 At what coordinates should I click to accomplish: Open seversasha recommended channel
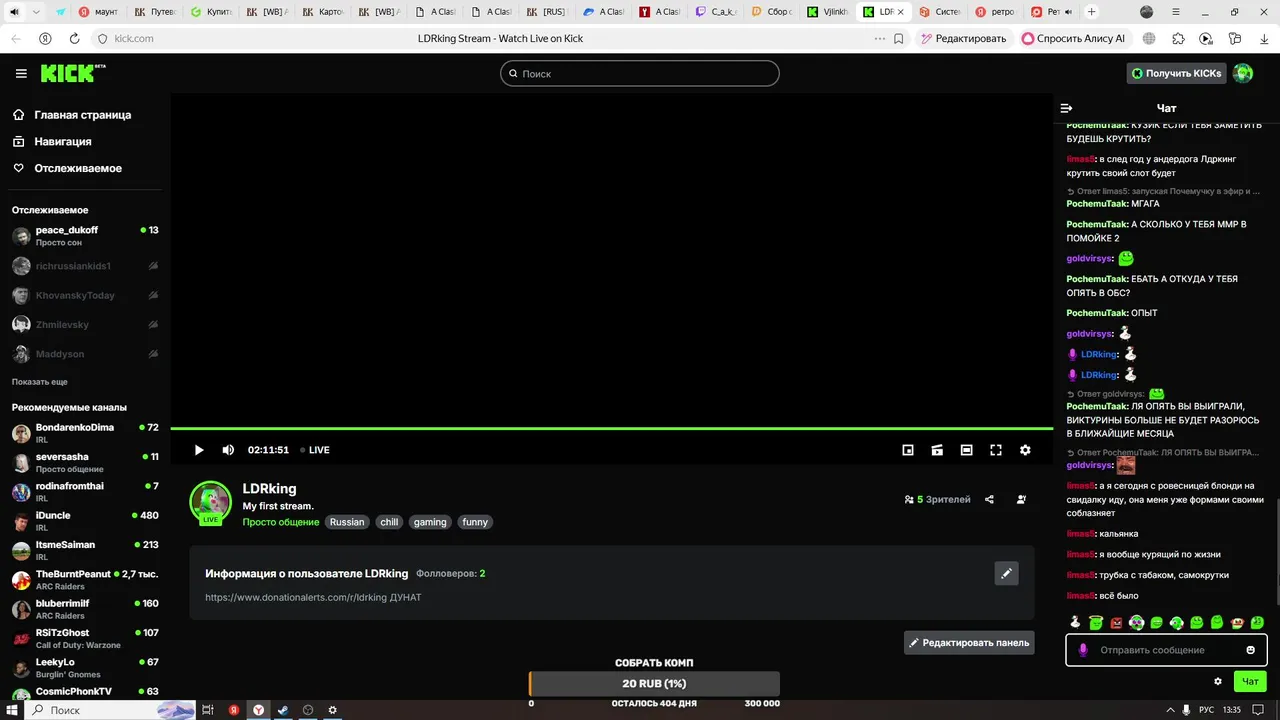point(85,462)
